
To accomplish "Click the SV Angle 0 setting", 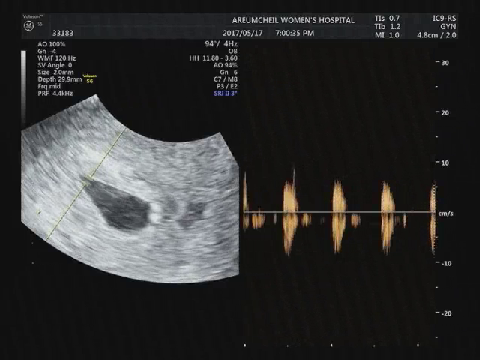I will pyautogui.click(x=55, y=65).
